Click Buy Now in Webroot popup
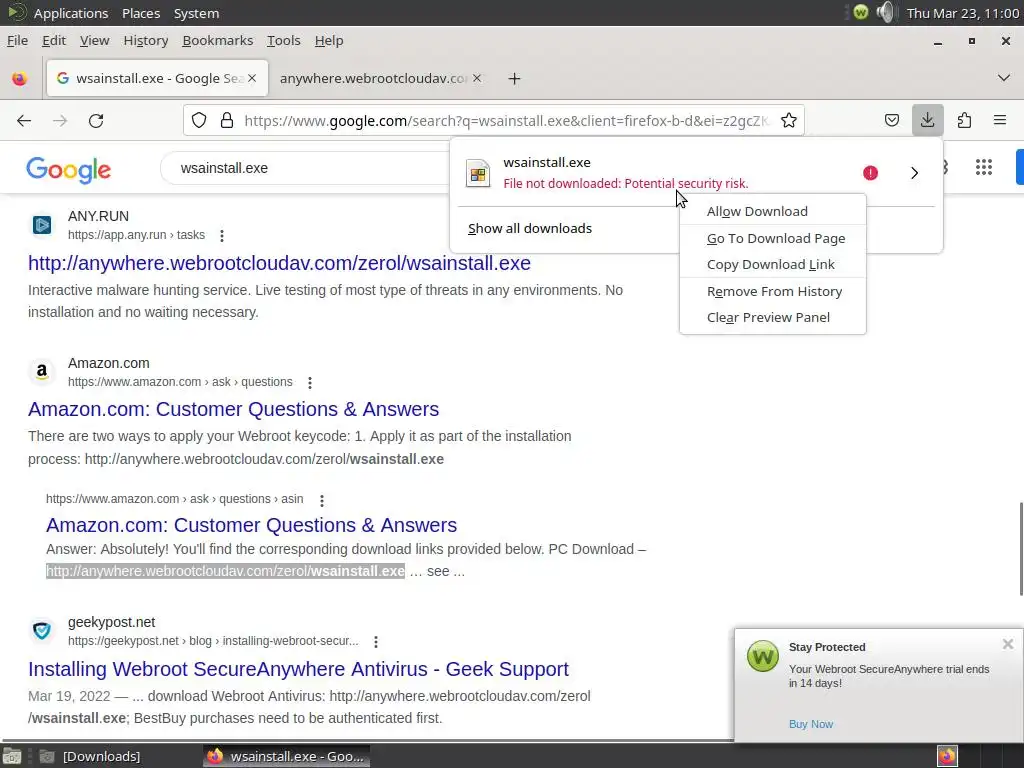The width and height of the screenshot is (1024, 768). point(810,724)
